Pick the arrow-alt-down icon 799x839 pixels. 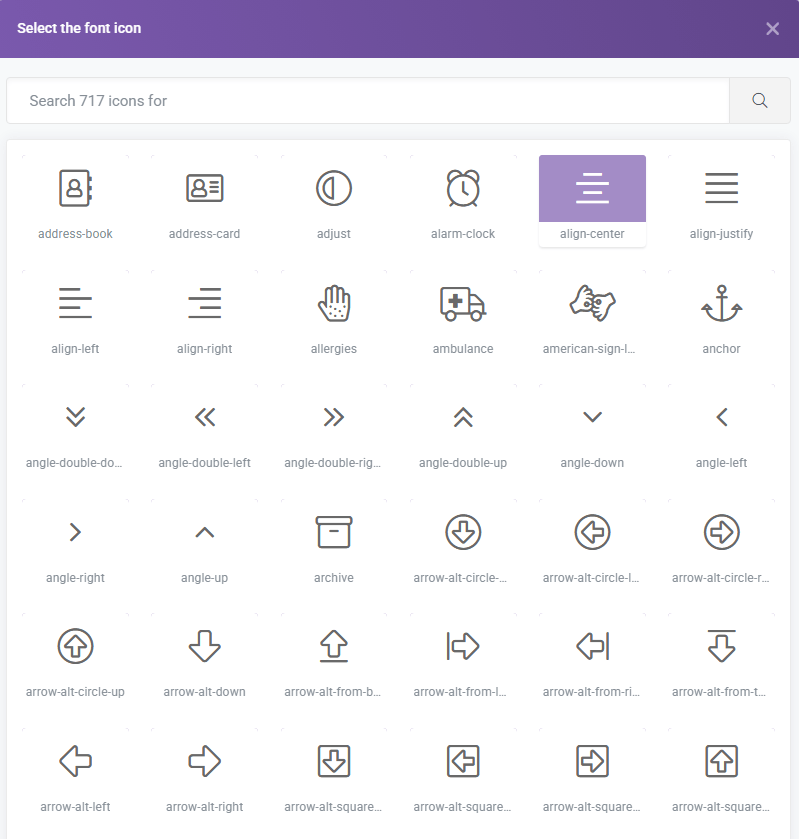coord(204,647)
